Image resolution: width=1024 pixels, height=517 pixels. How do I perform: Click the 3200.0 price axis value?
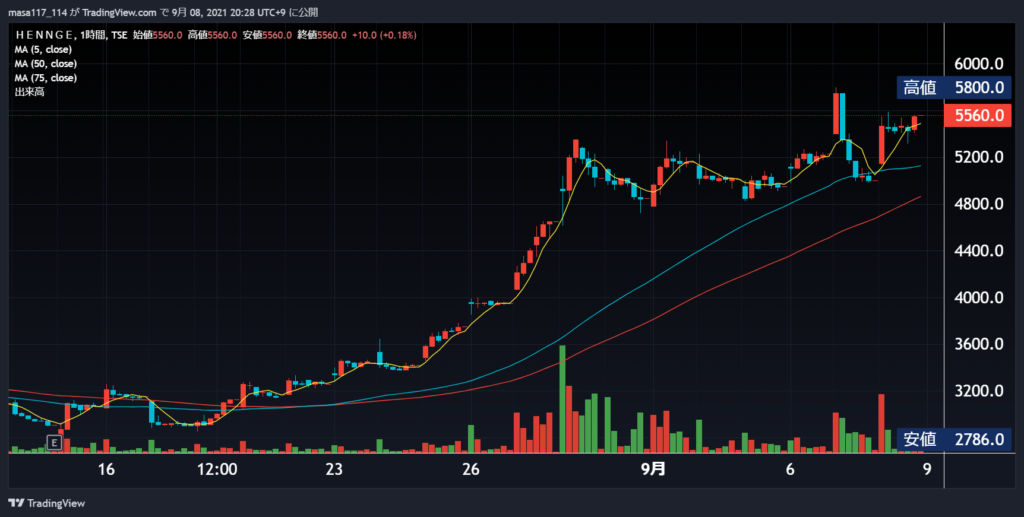tap(979, 391)
